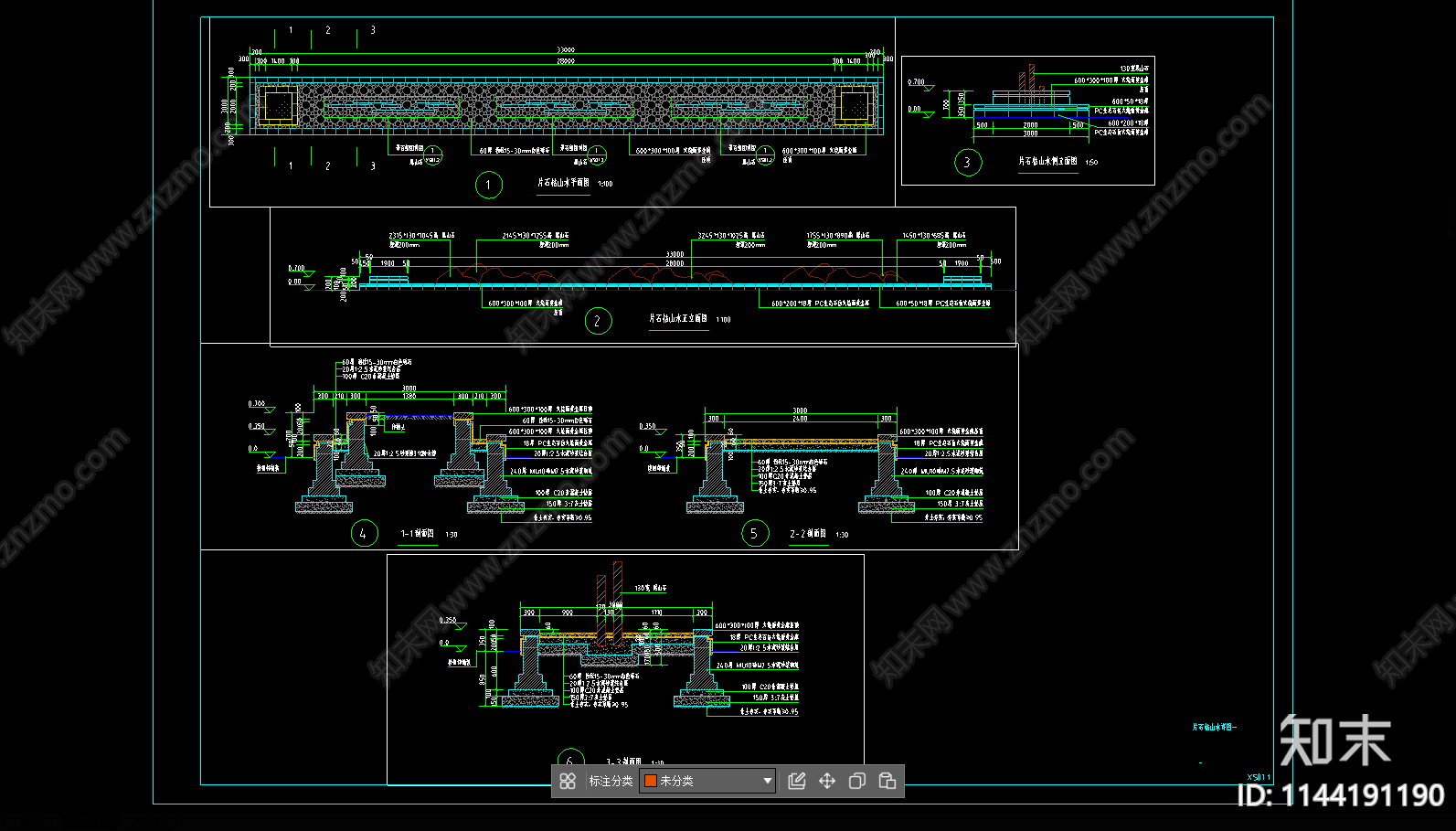The image size is (1456, 831).
Task: Click the orange swatch beside 未分类
Action: point(651,781)
